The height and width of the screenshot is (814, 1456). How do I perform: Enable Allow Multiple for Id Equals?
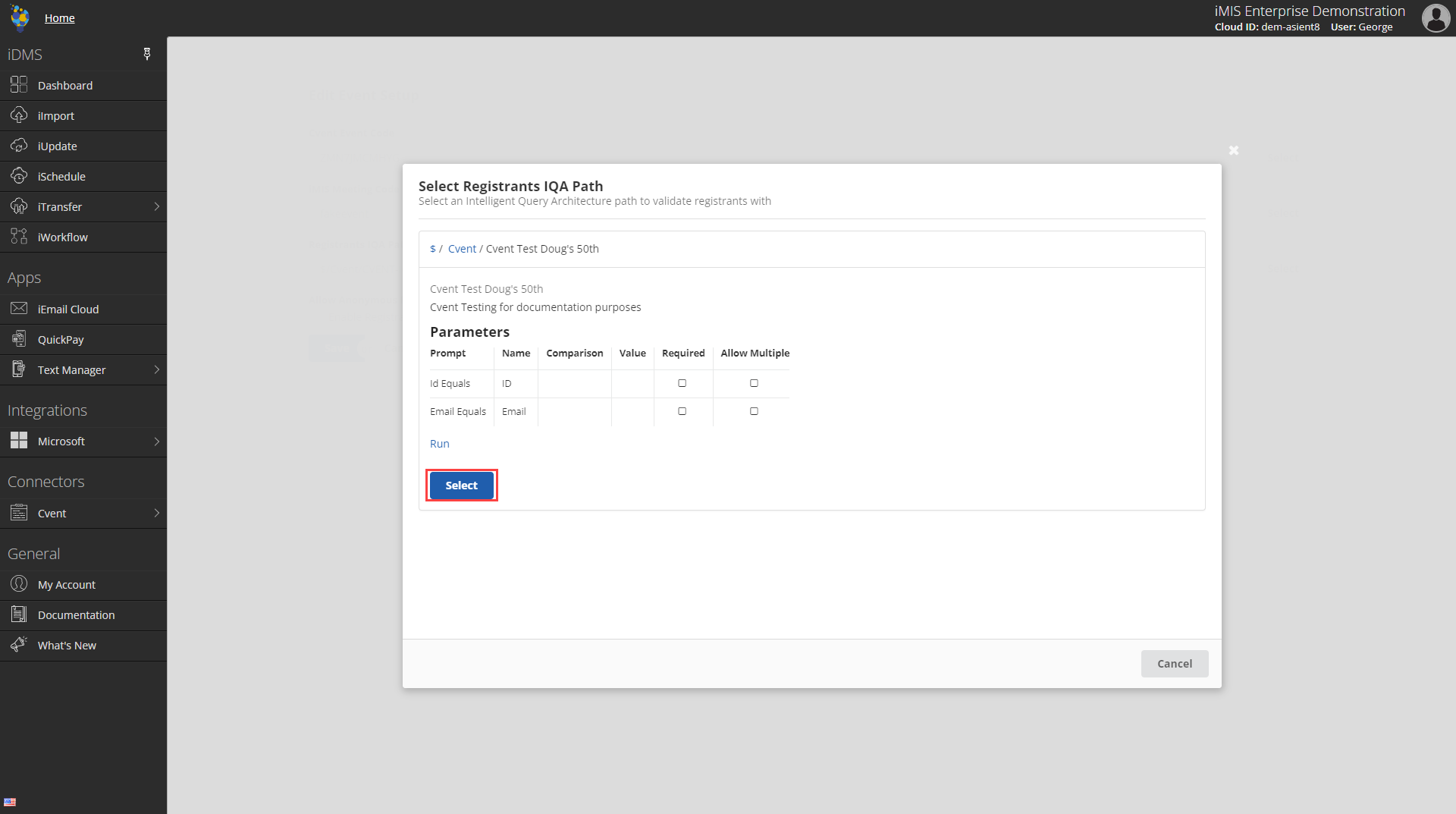pyautogui.click(x=754, y=383)
